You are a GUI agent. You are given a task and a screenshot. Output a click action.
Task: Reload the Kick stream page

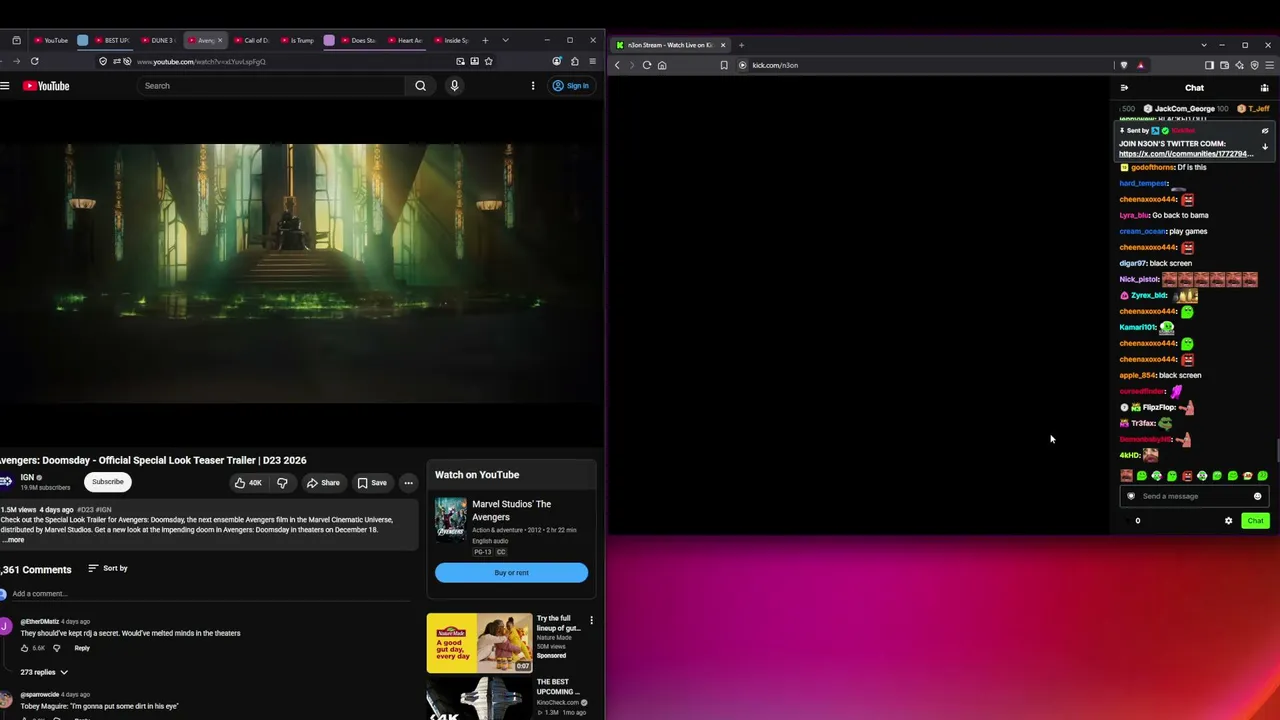point(647,65)
